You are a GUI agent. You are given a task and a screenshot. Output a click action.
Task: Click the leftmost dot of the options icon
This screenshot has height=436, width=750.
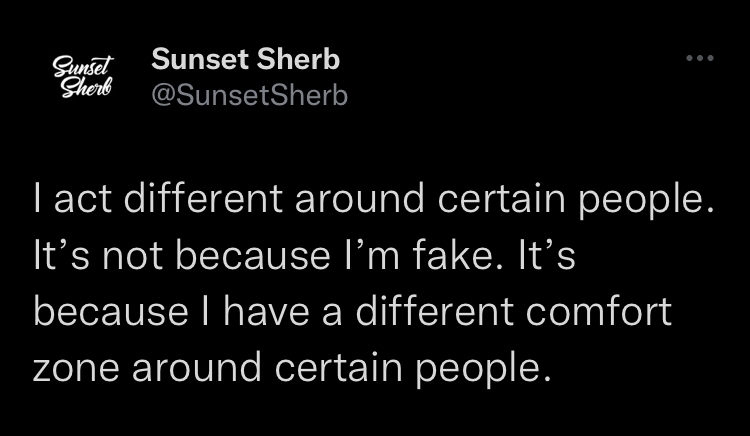tap(690, 58)
